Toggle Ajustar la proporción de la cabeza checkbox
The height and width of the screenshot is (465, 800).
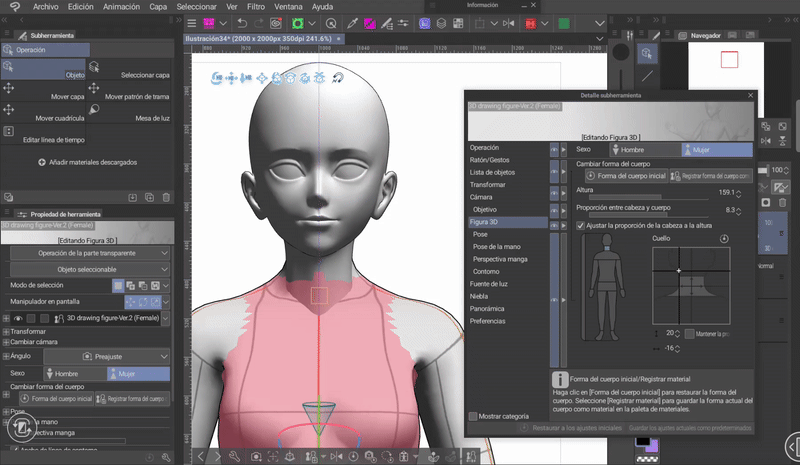[x=581, y=226]
